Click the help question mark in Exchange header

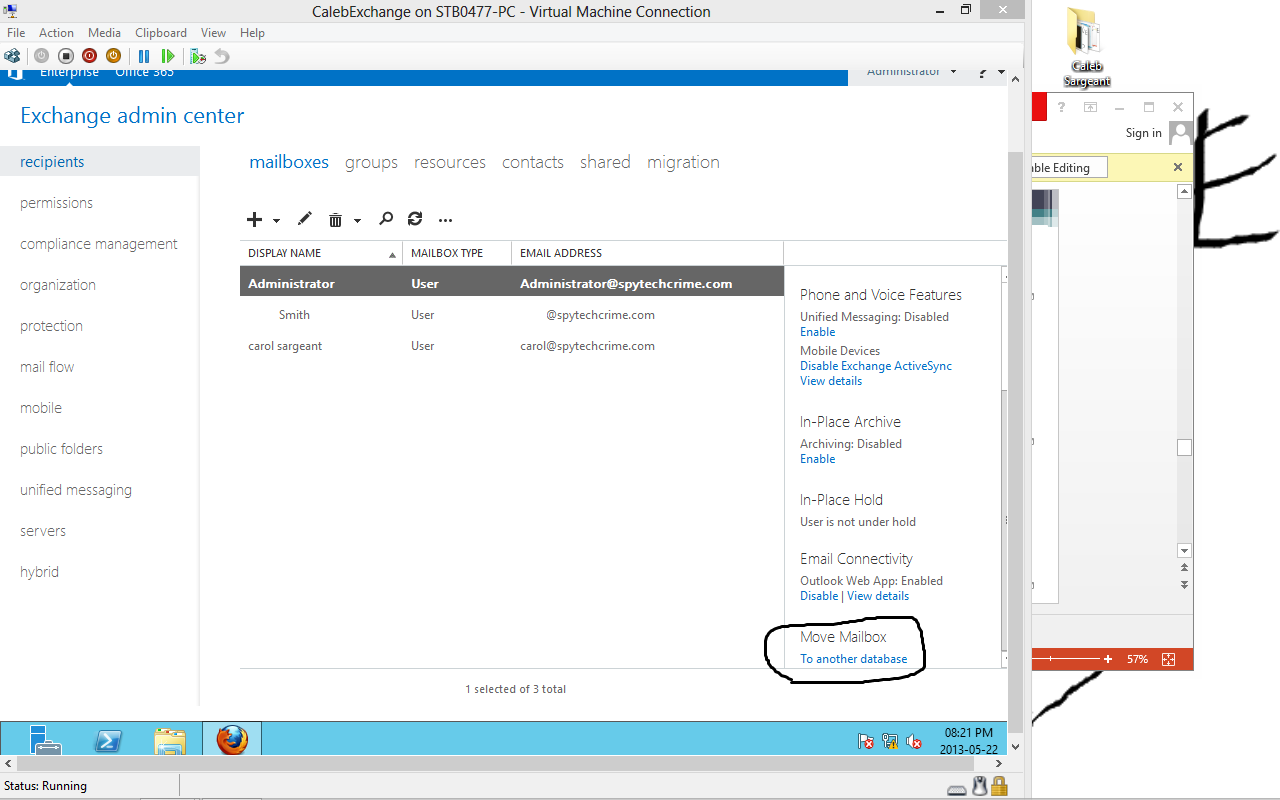(983, 73)
